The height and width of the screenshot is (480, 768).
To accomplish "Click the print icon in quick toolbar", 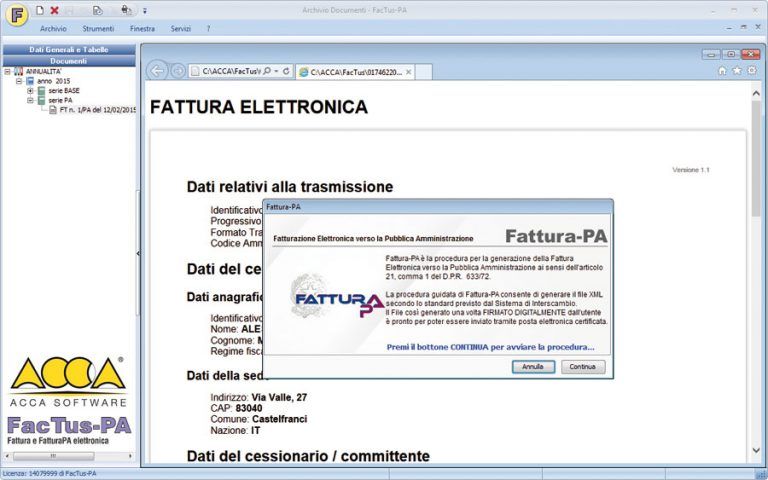I will tap(126, 10).
